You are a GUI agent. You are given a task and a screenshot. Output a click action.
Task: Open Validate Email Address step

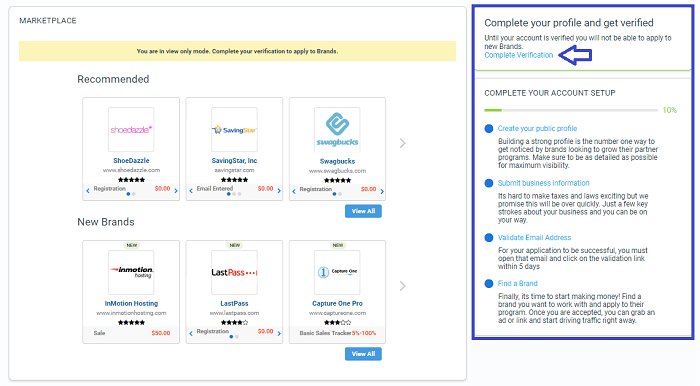pos(534,237)
